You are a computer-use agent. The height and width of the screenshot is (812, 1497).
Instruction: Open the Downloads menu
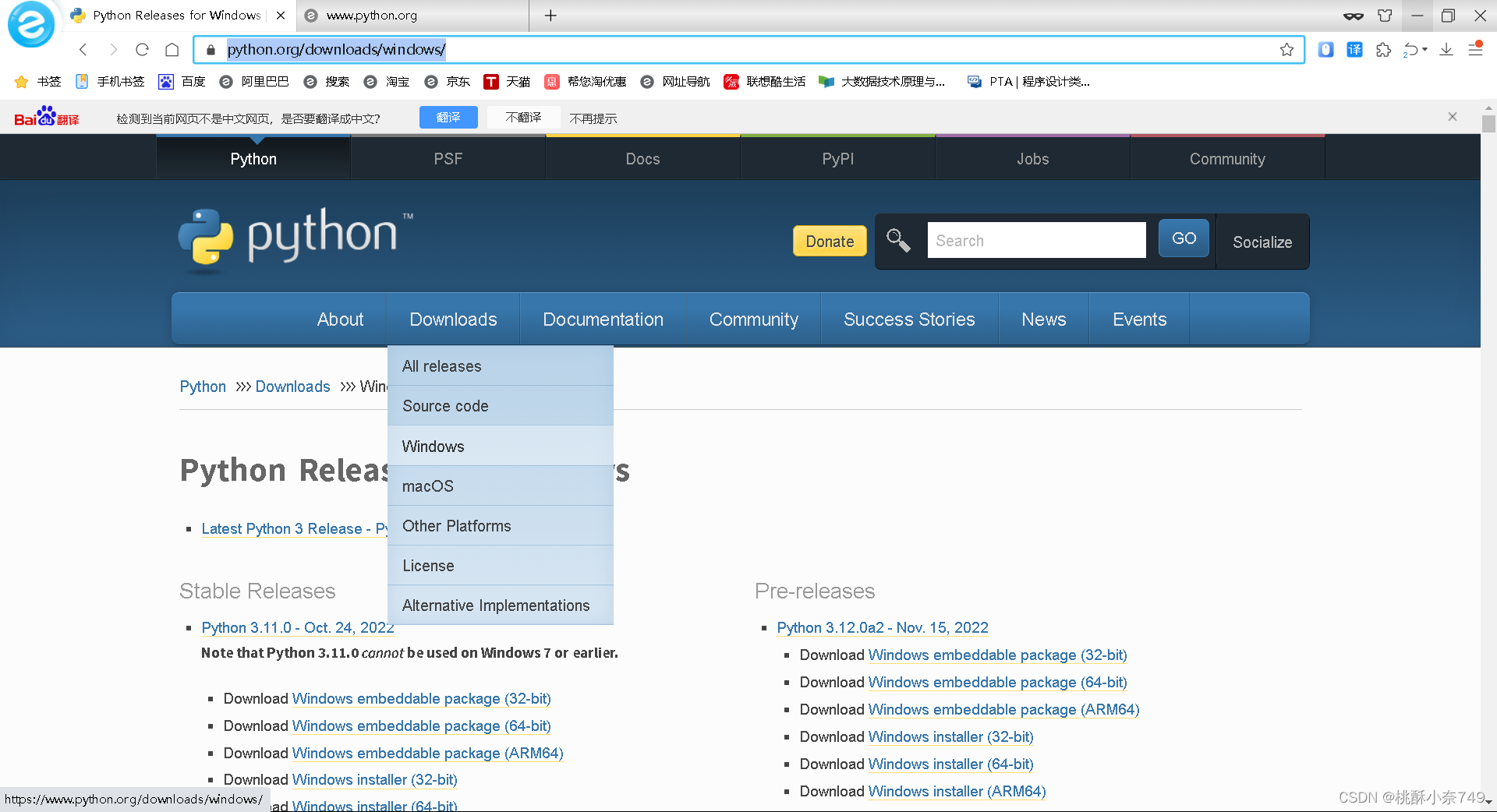[453, 320]
